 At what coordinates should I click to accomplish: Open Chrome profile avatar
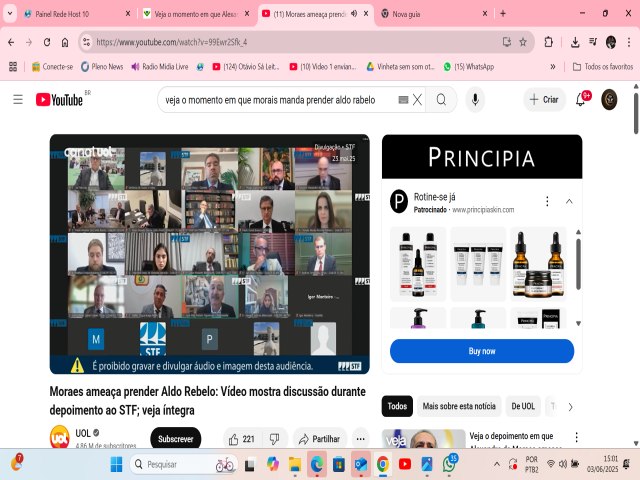[611, 42]
